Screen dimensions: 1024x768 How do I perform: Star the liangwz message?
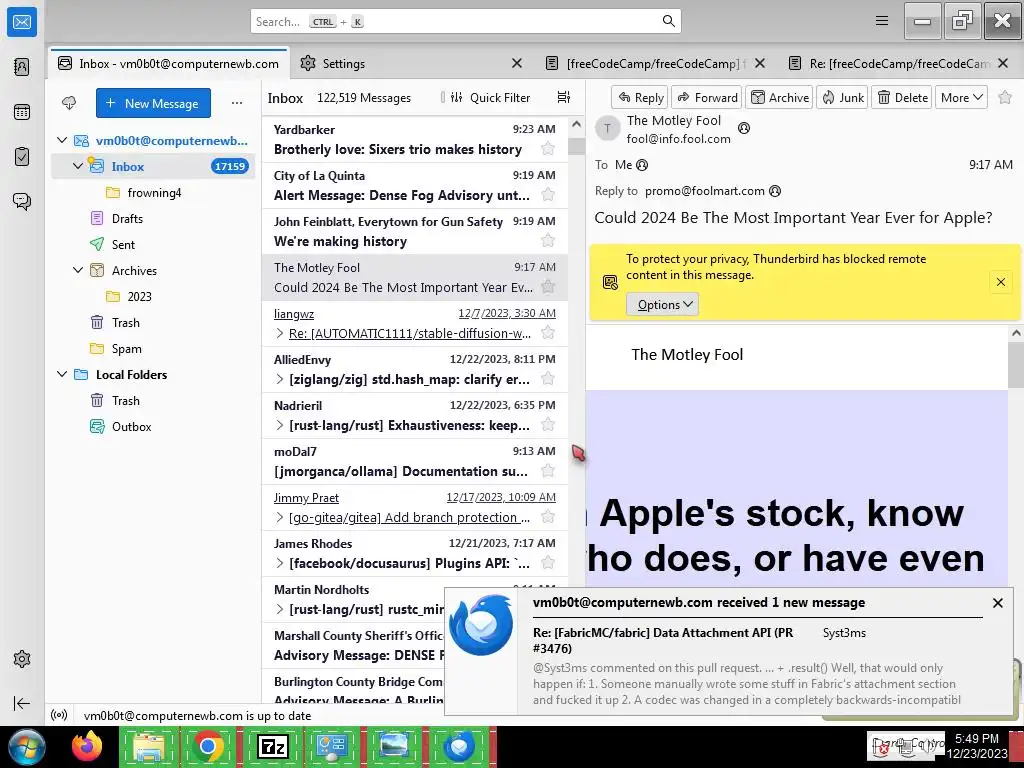coord(548,333)
